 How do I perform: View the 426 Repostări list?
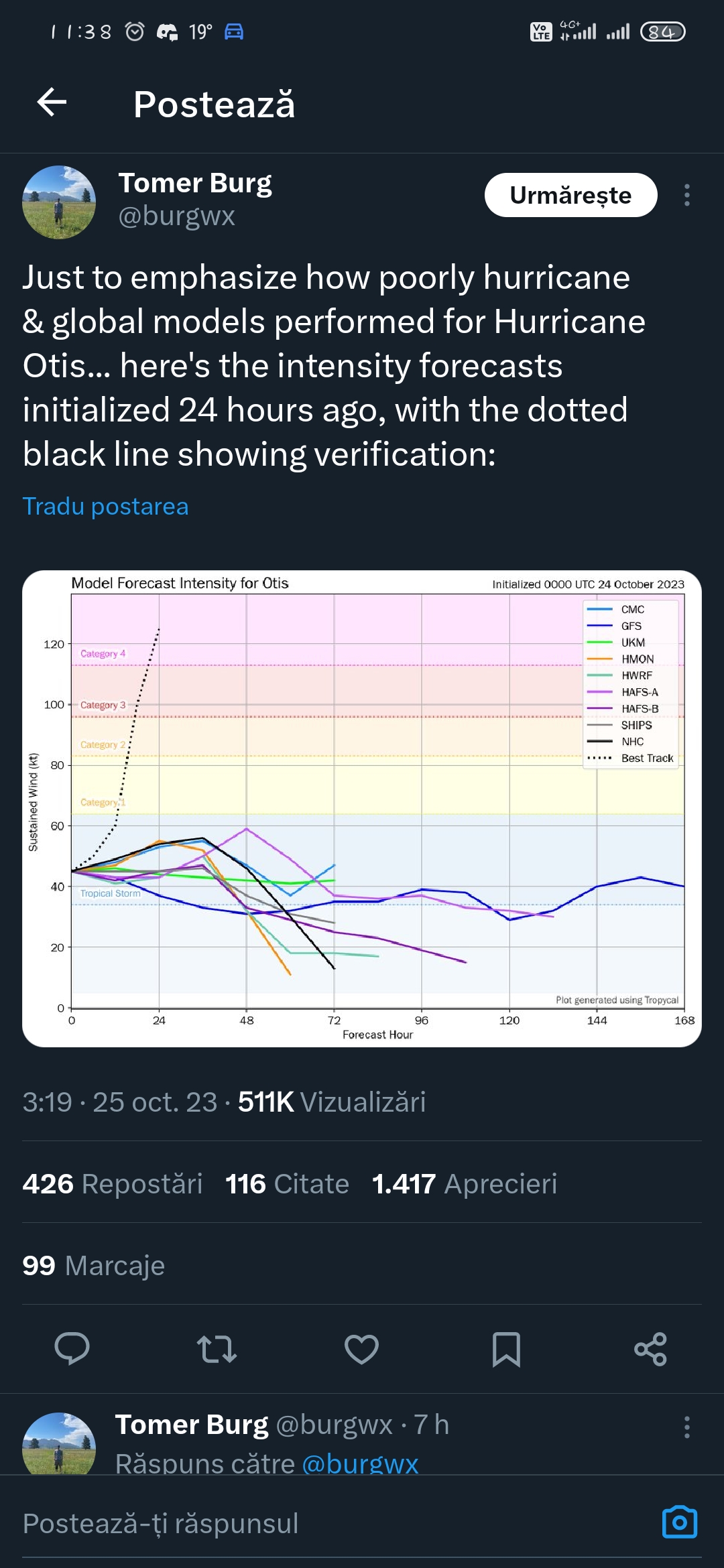click(x=113, y=1184)
